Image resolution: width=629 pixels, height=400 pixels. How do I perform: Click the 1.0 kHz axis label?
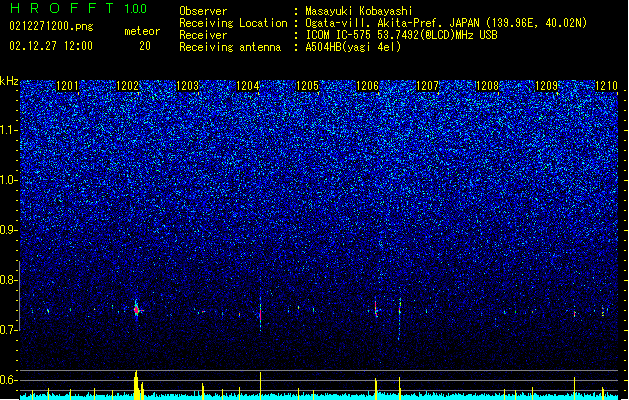9,180
